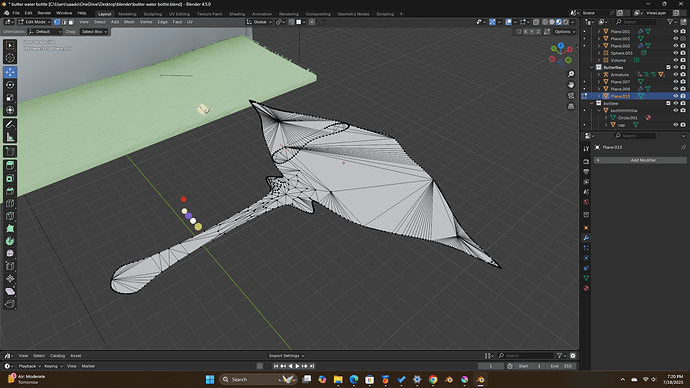Viewport: 690px width, 388px height.
Task: Activate the Transform tool
Action: [x=10, y=110]
